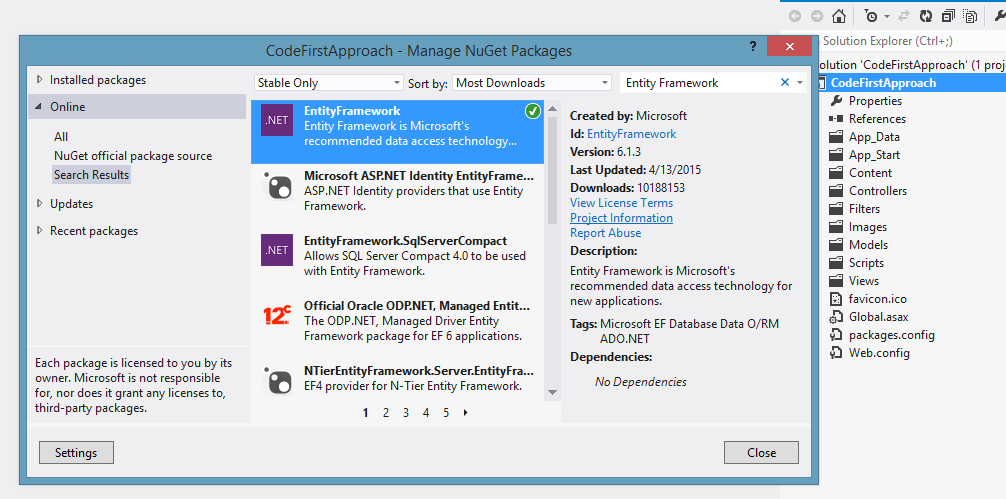
Task: Expand the Updates section
Action: [40, 204]
